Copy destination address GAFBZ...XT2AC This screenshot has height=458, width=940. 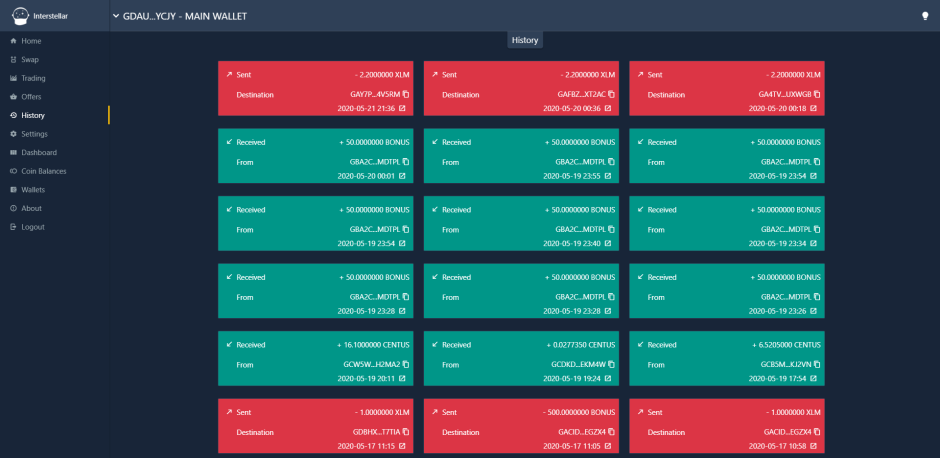tap(611, 94)
